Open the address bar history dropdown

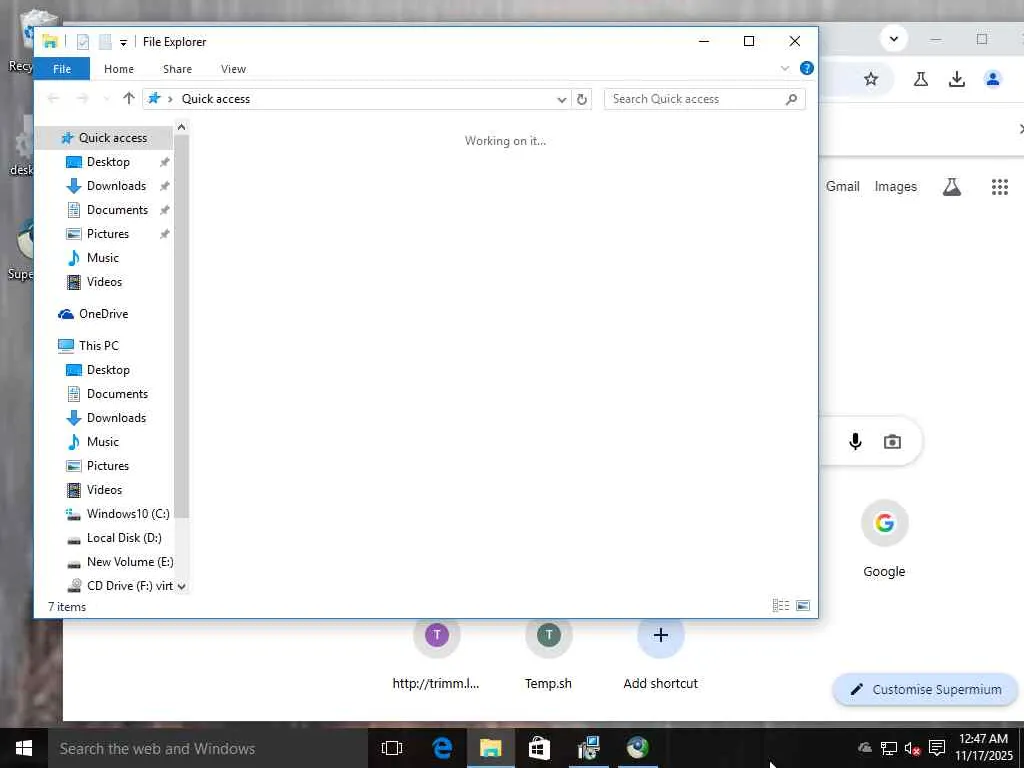click(561, 99)
